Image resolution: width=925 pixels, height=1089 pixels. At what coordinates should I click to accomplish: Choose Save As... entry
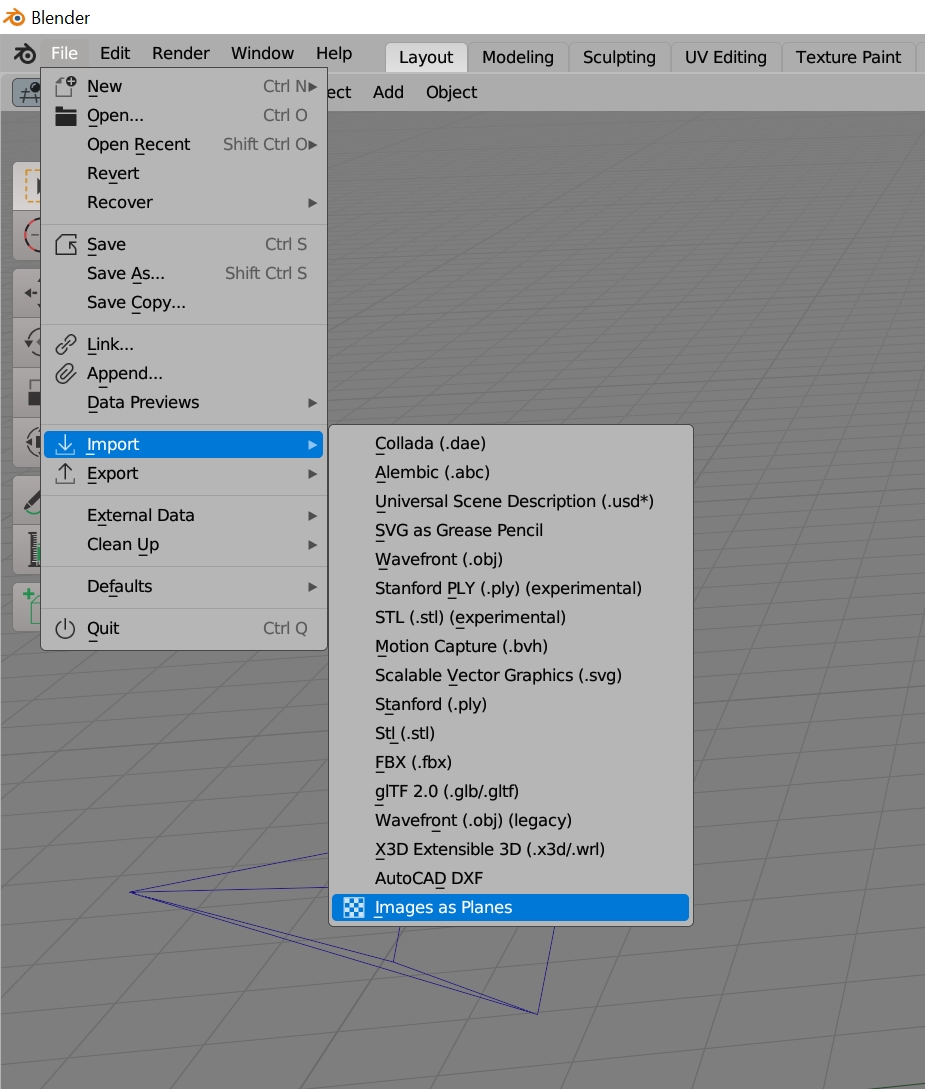[183, 274]
